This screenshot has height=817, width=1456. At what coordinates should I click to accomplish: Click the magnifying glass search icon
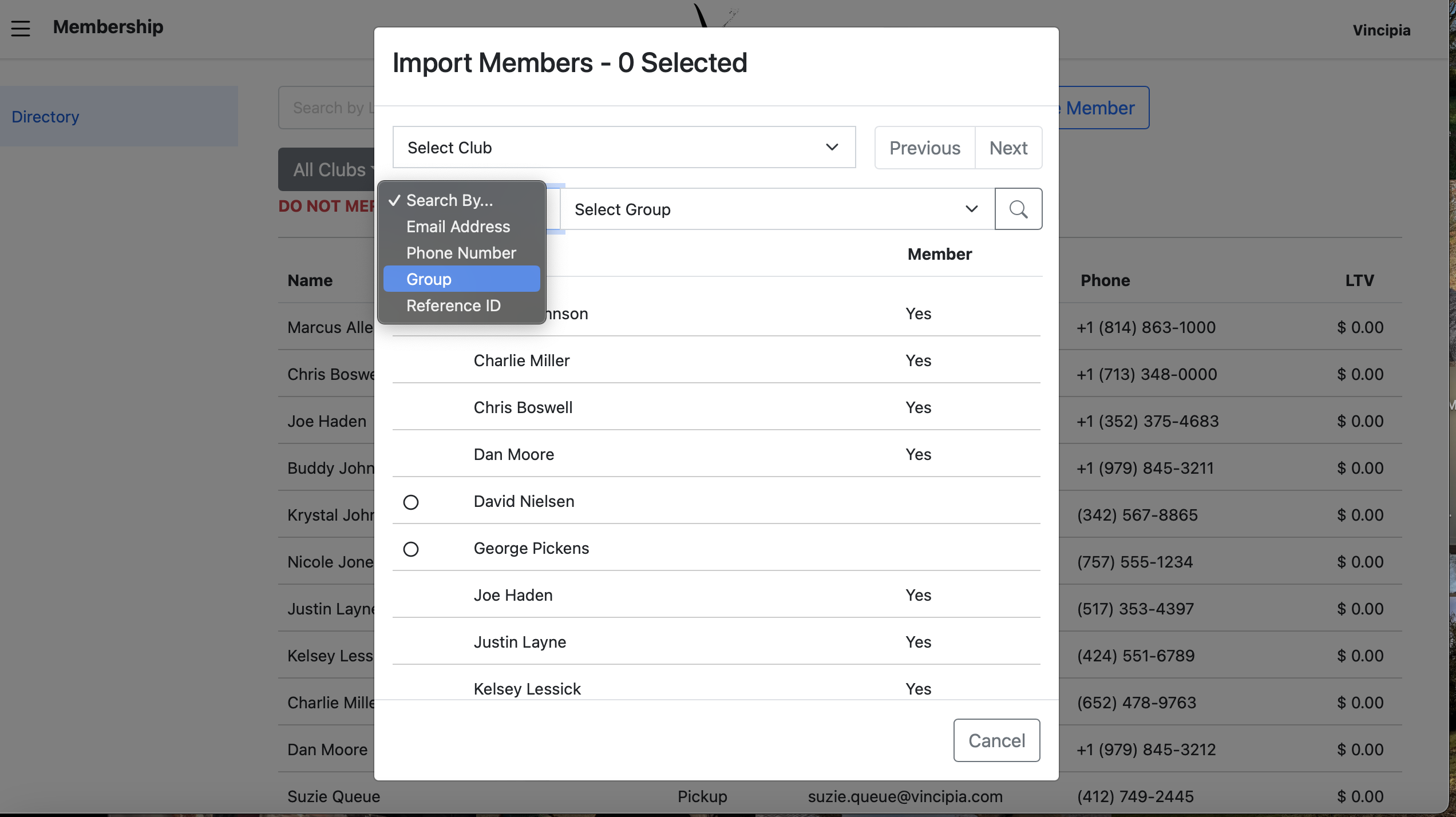tap(1018, 209)
